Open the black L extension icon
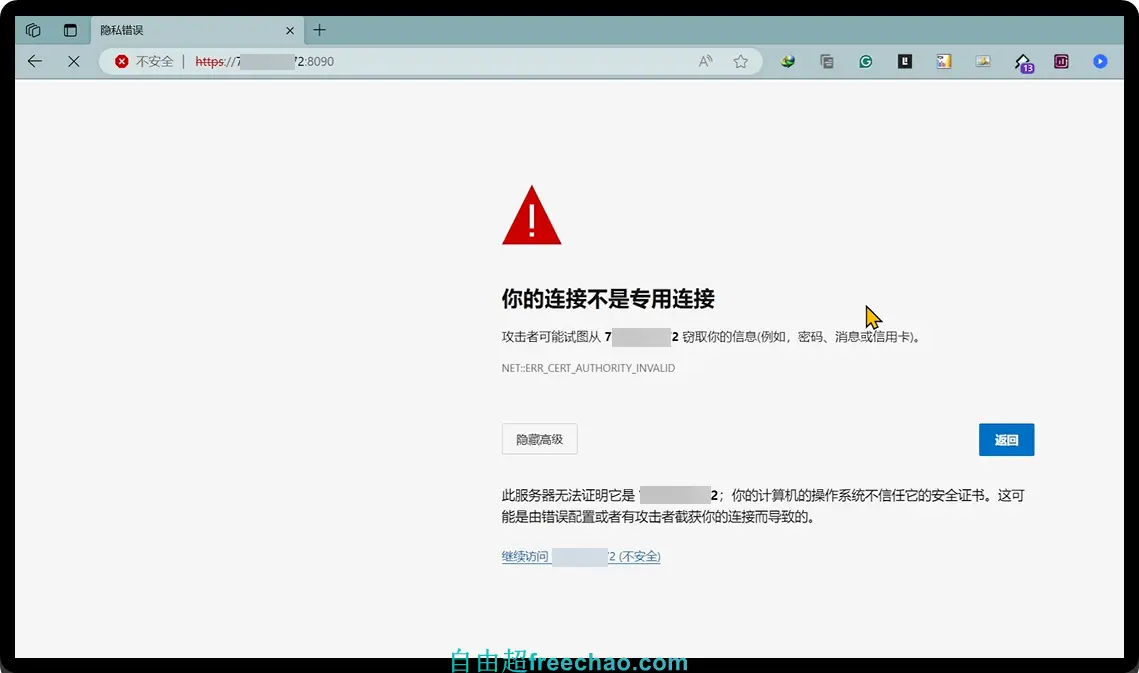The width and height of the screenshot is (1139, 673). 904,61
